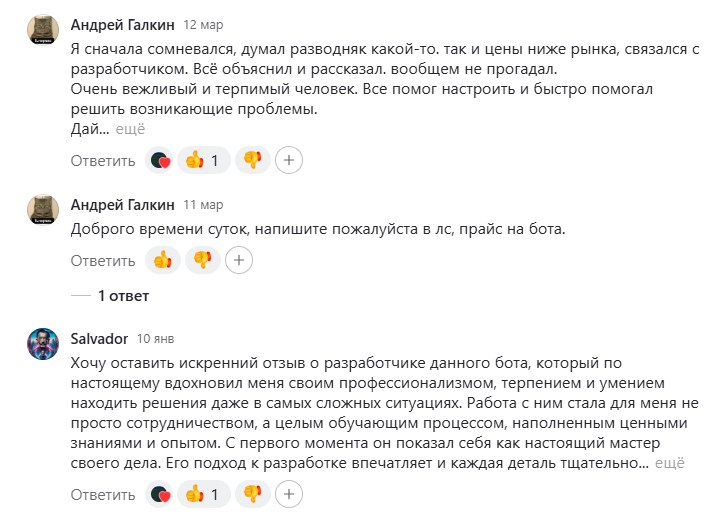Open the heart reaction on Salvador's comment

tap(159, 494)
